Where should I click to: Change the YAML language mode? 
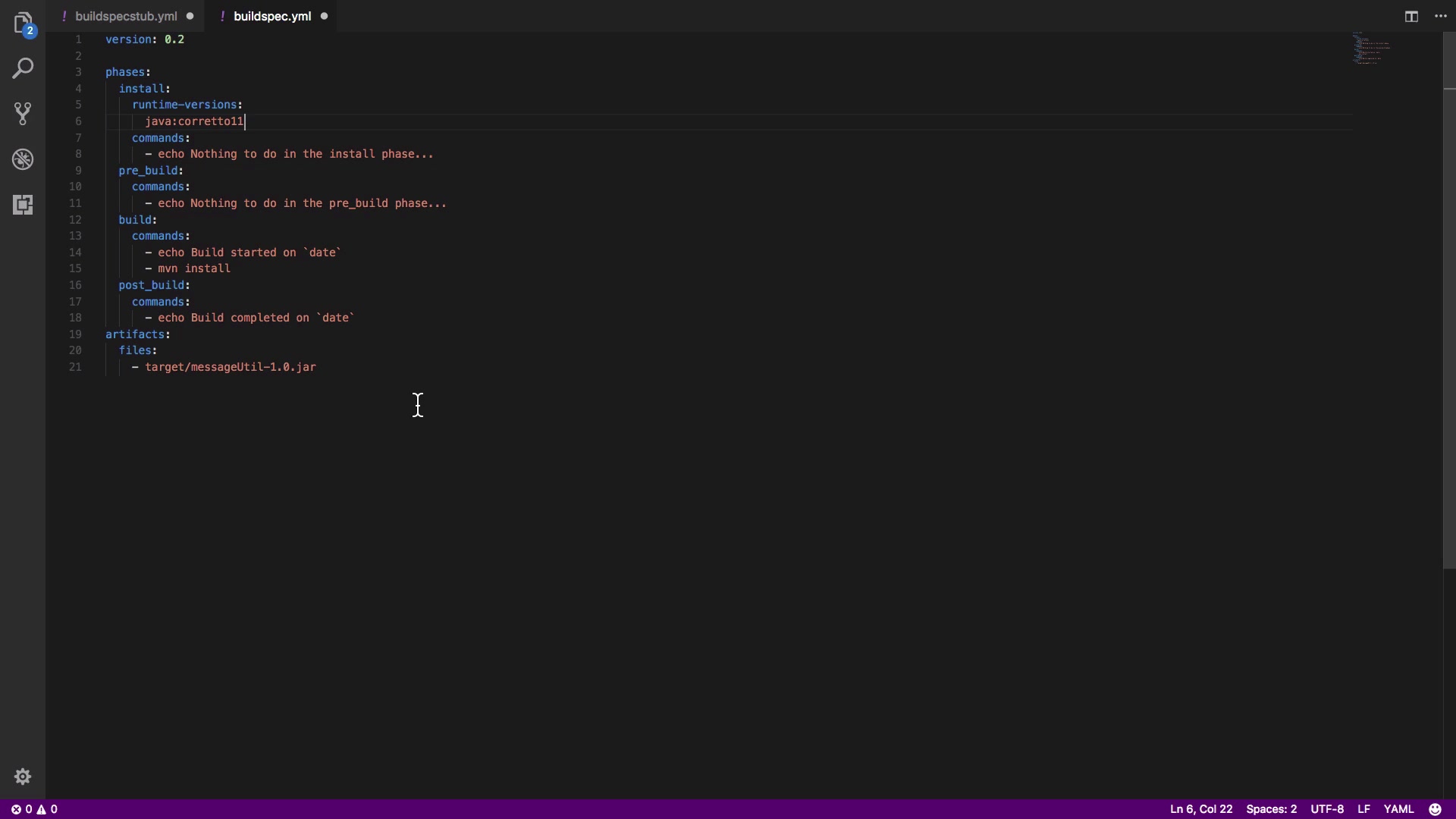tap(1398, 809)
